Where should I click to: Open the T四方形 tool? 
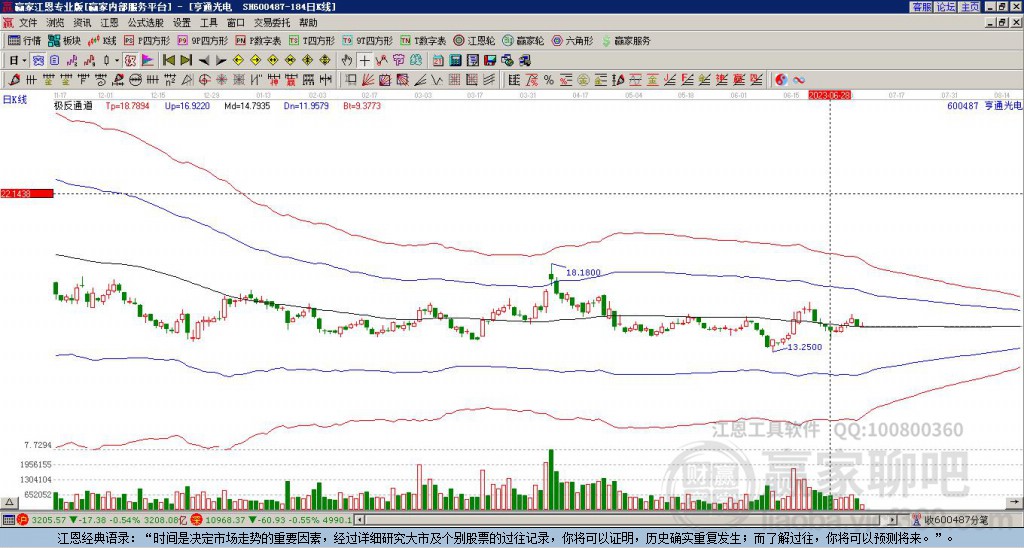point(312,40)
